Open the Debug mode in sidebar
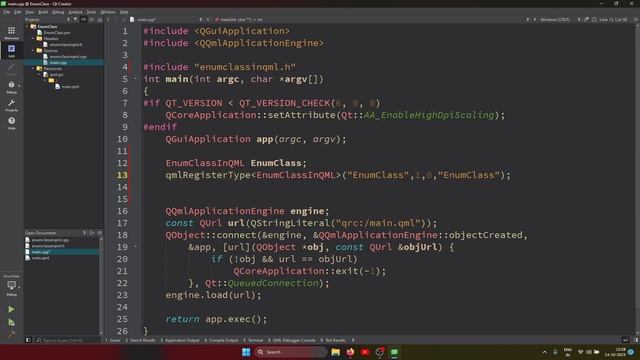640x360 pixels. pos(11,87)
